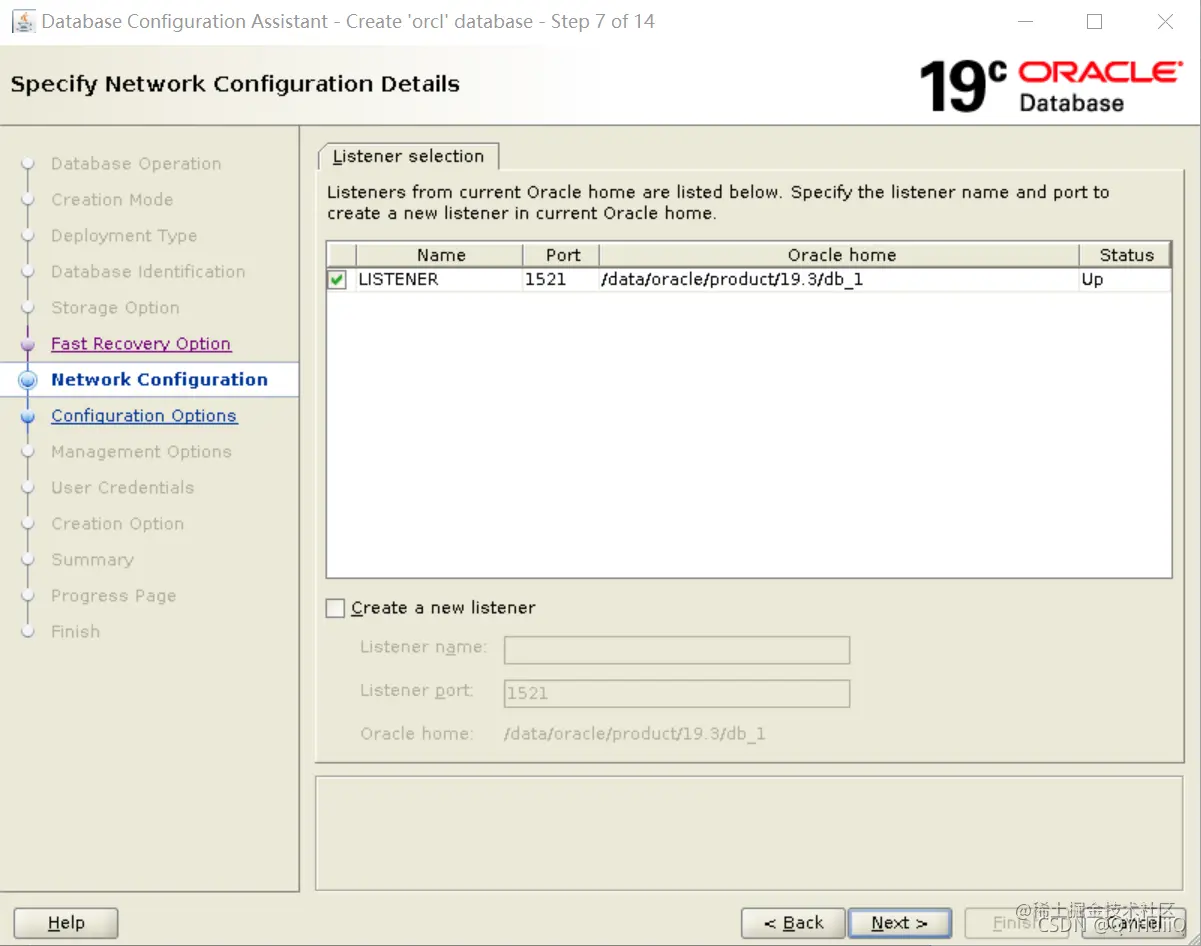Select LISTENER name cell

(439, 280)
